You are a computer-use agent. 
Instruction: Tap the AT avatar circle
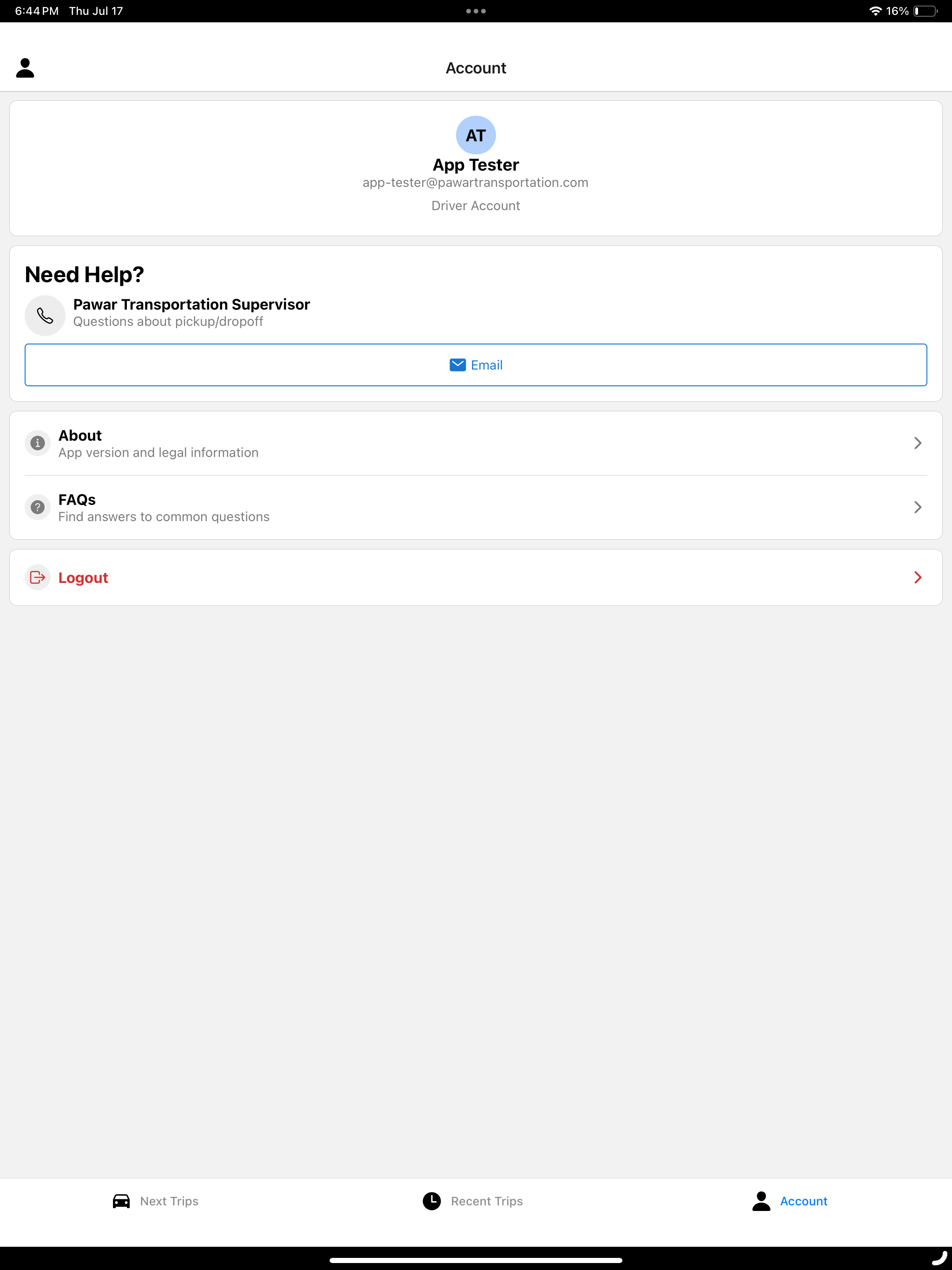(476, 135)
